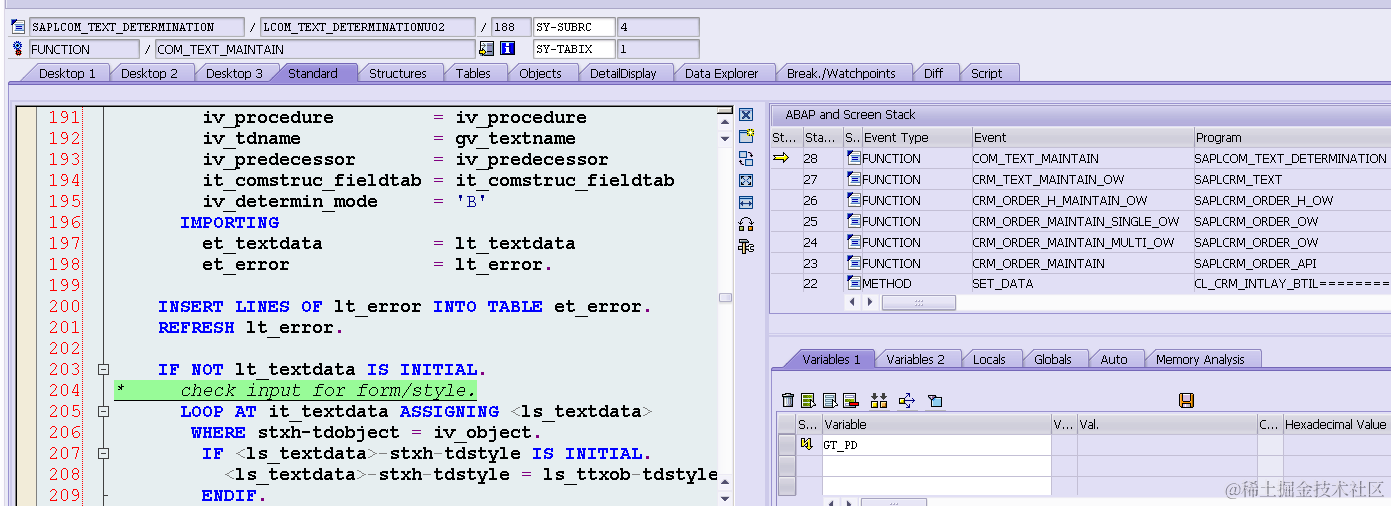Click the full-screen tool icon beside editor
This screenshot has width=1391, height=506.
pos(746,180)
